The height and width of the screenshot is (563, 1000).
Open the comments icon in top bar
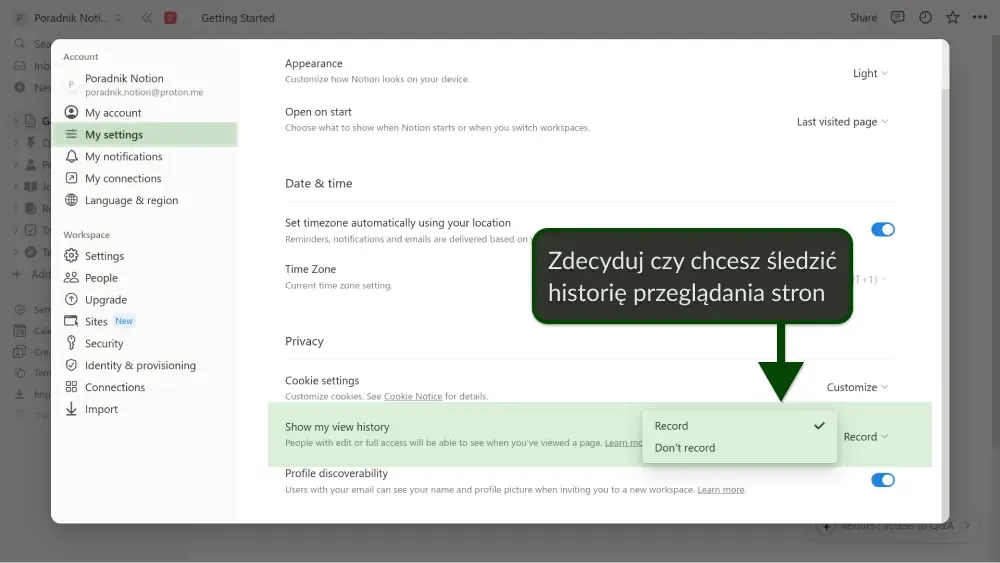(897, 17)
